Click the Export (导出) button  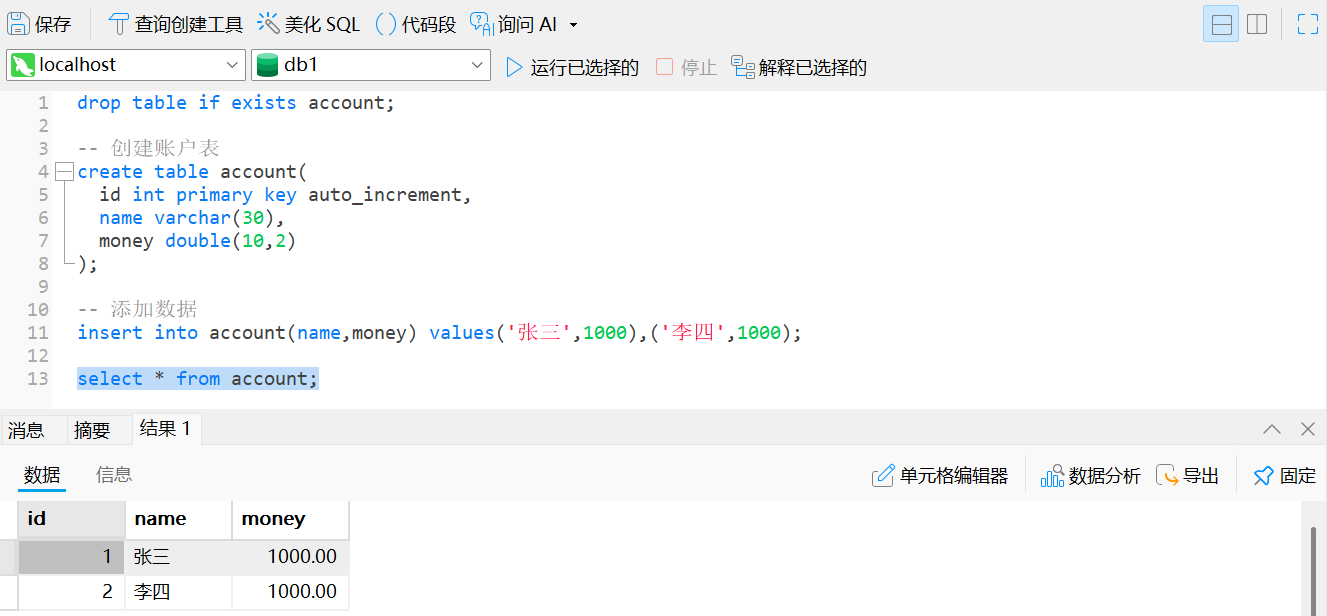(x=1188, y=476)
